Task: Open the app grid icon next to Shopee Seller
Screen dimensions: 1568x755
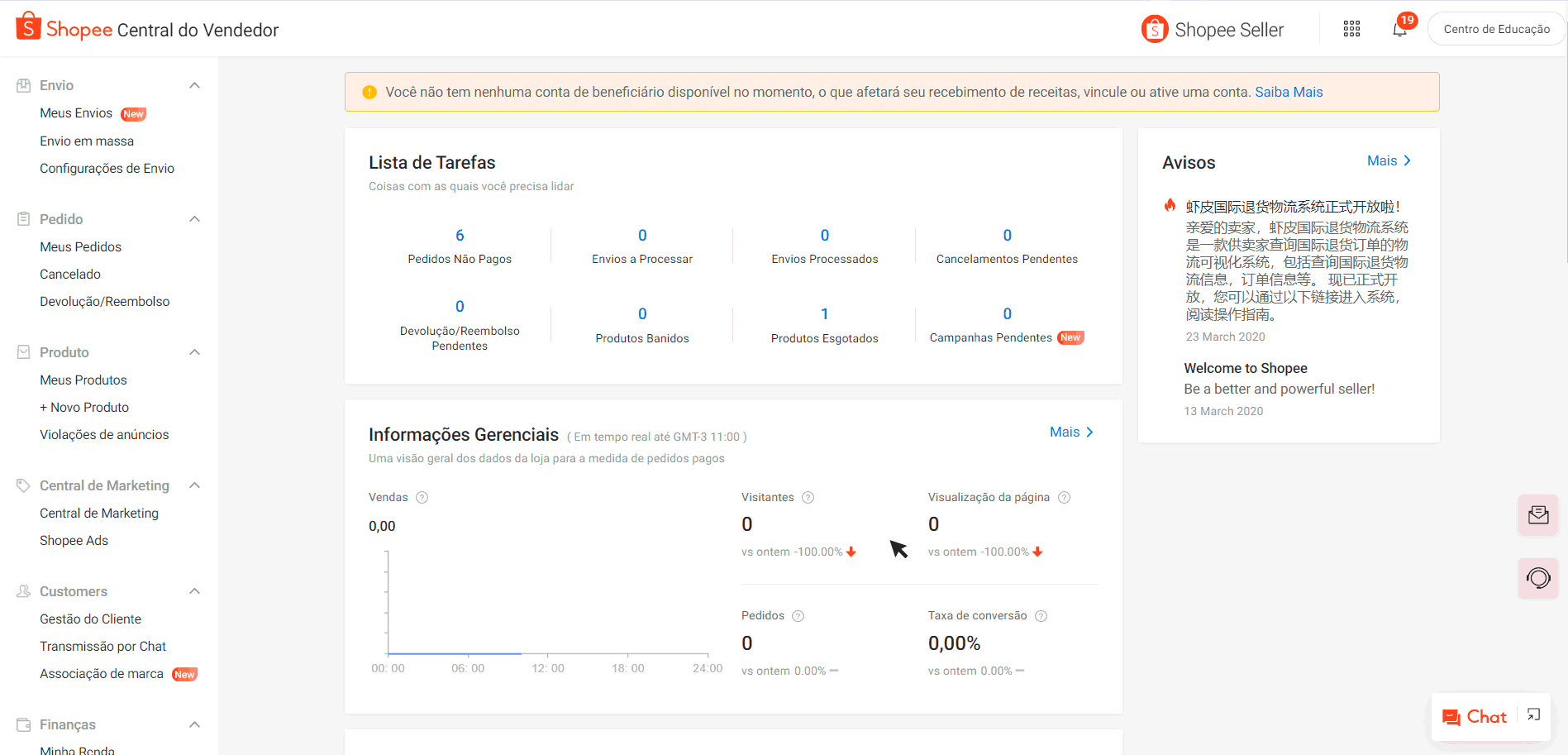Action: pos(1352,28)
